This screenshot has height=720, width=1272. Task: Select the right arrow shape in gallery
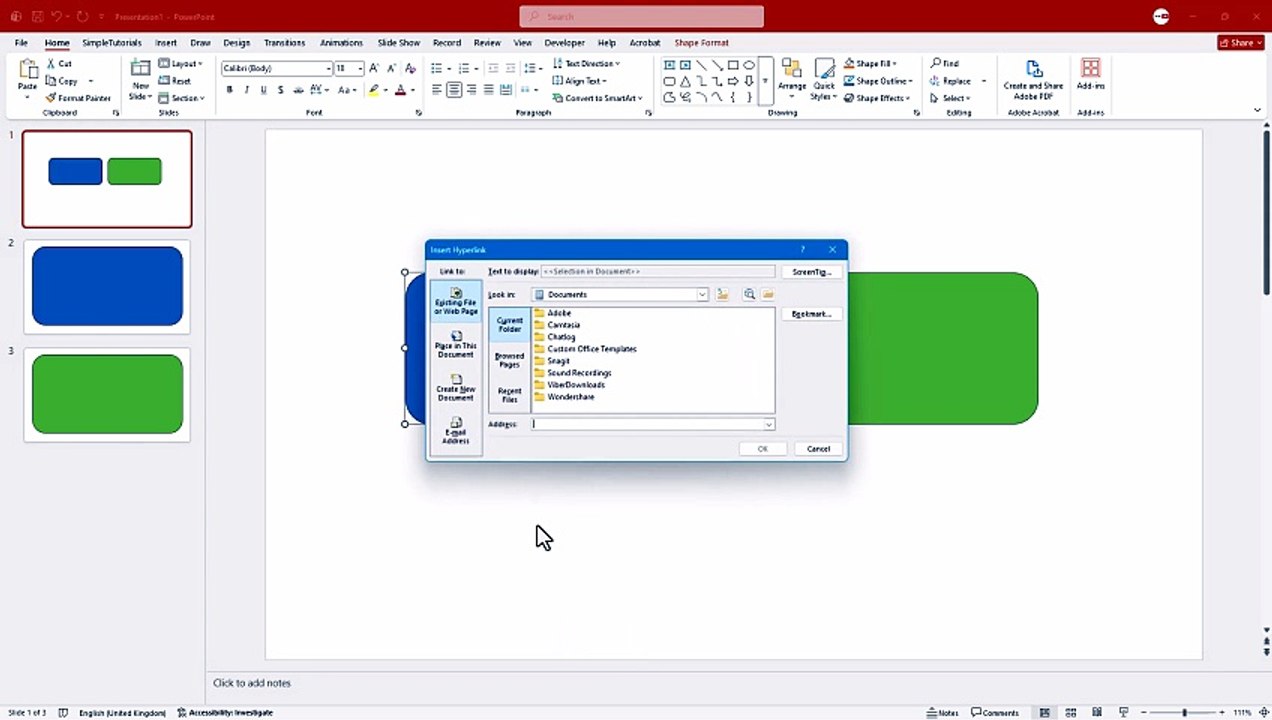coord(733,81)
